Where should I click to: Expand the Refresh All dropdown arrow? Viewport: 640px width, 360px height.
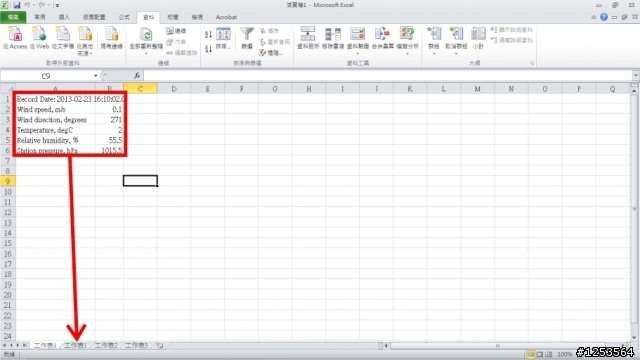coord(146,53)
